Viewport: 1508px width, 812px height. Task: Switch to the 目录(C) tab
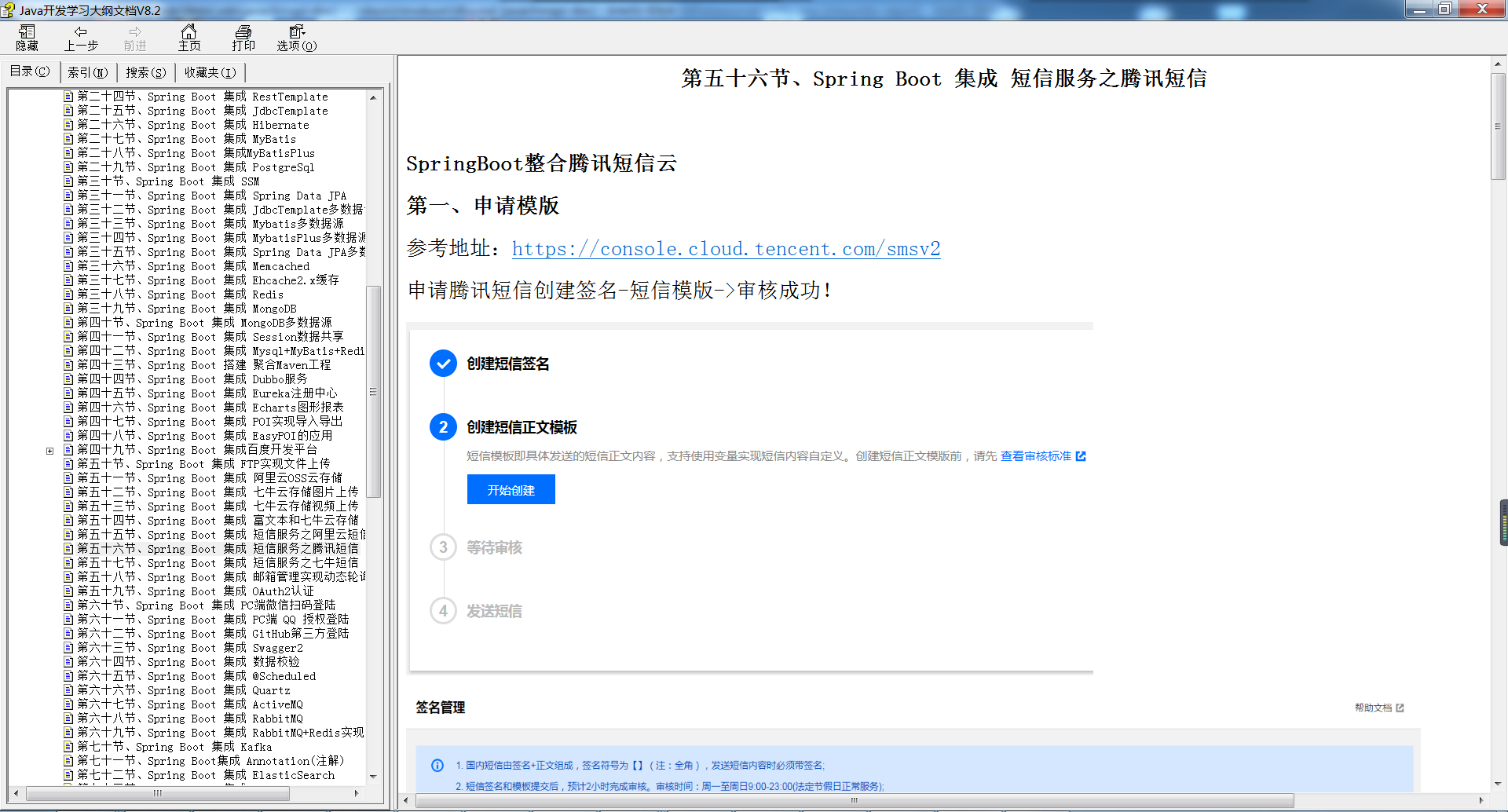(30, 71)
